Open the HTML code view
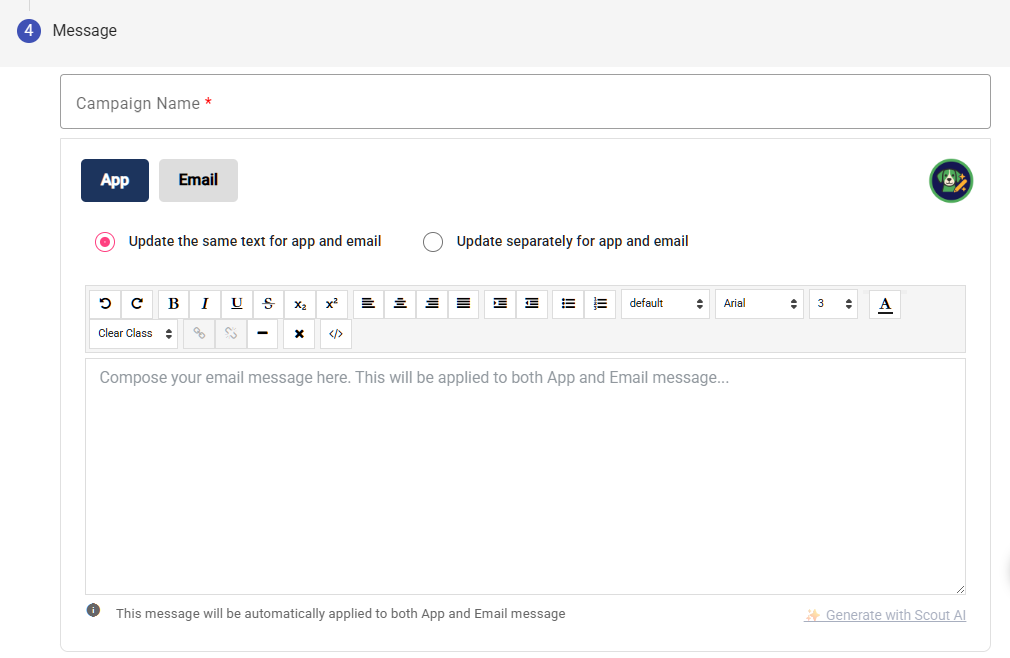The height and width of the screenshot is (658, 1010). (336, 334)
